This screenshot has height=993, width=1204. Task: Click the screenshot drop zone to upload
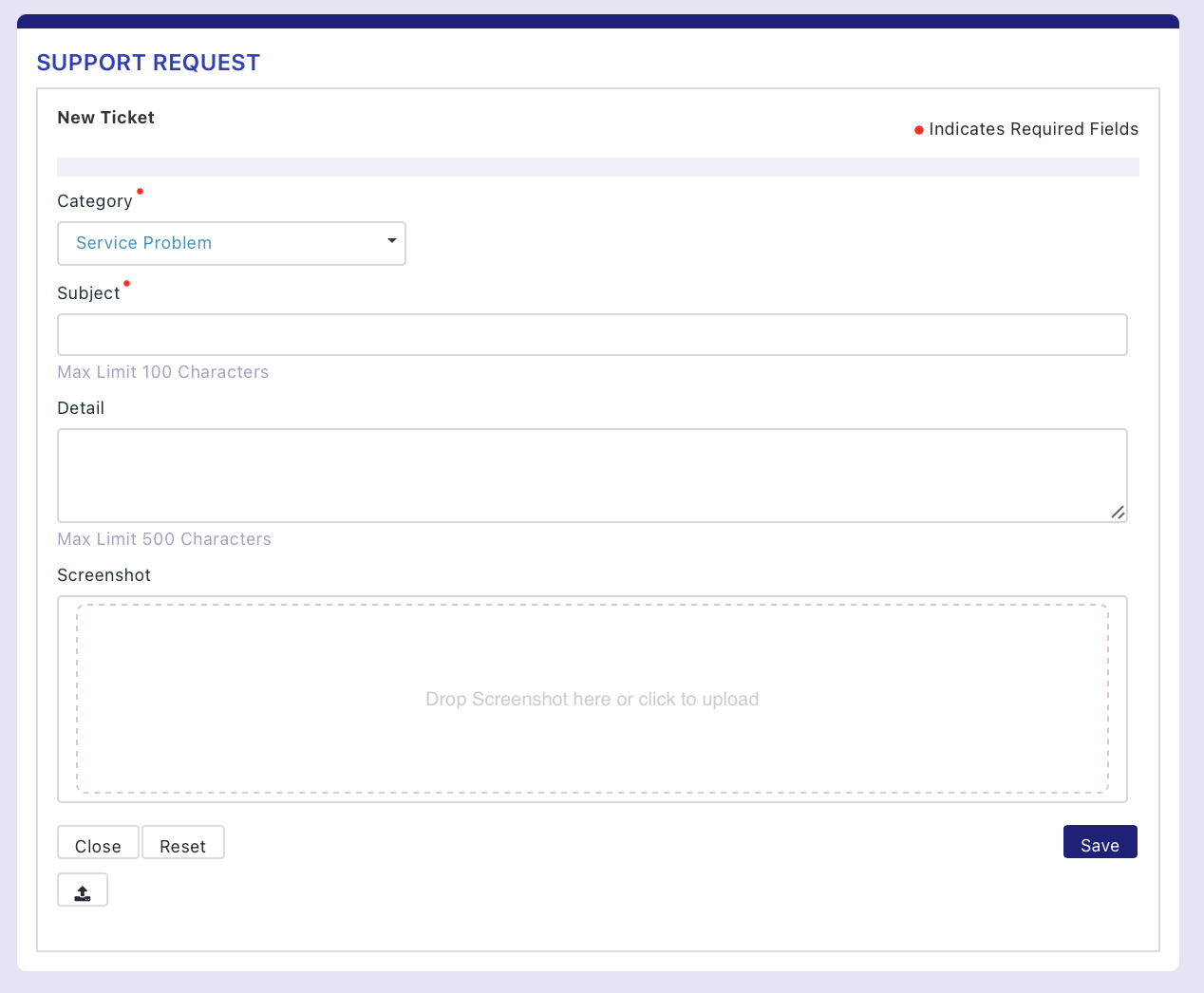[x=592, y=699]
